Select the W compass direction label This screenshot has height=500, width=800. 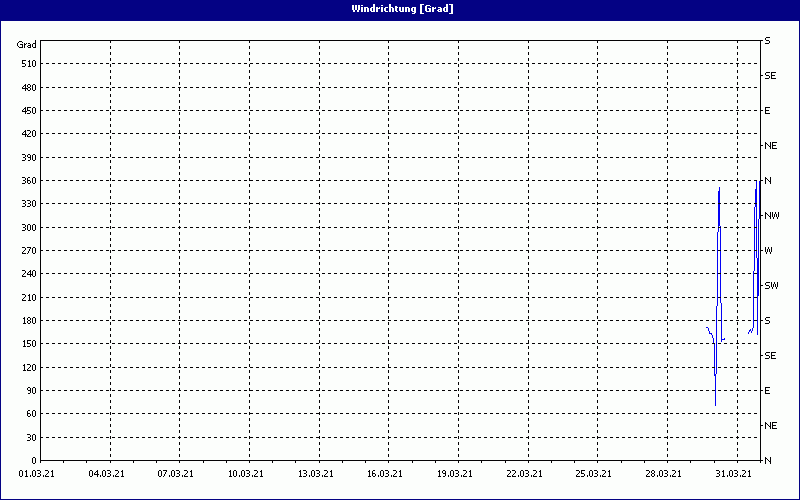[768, 251]
